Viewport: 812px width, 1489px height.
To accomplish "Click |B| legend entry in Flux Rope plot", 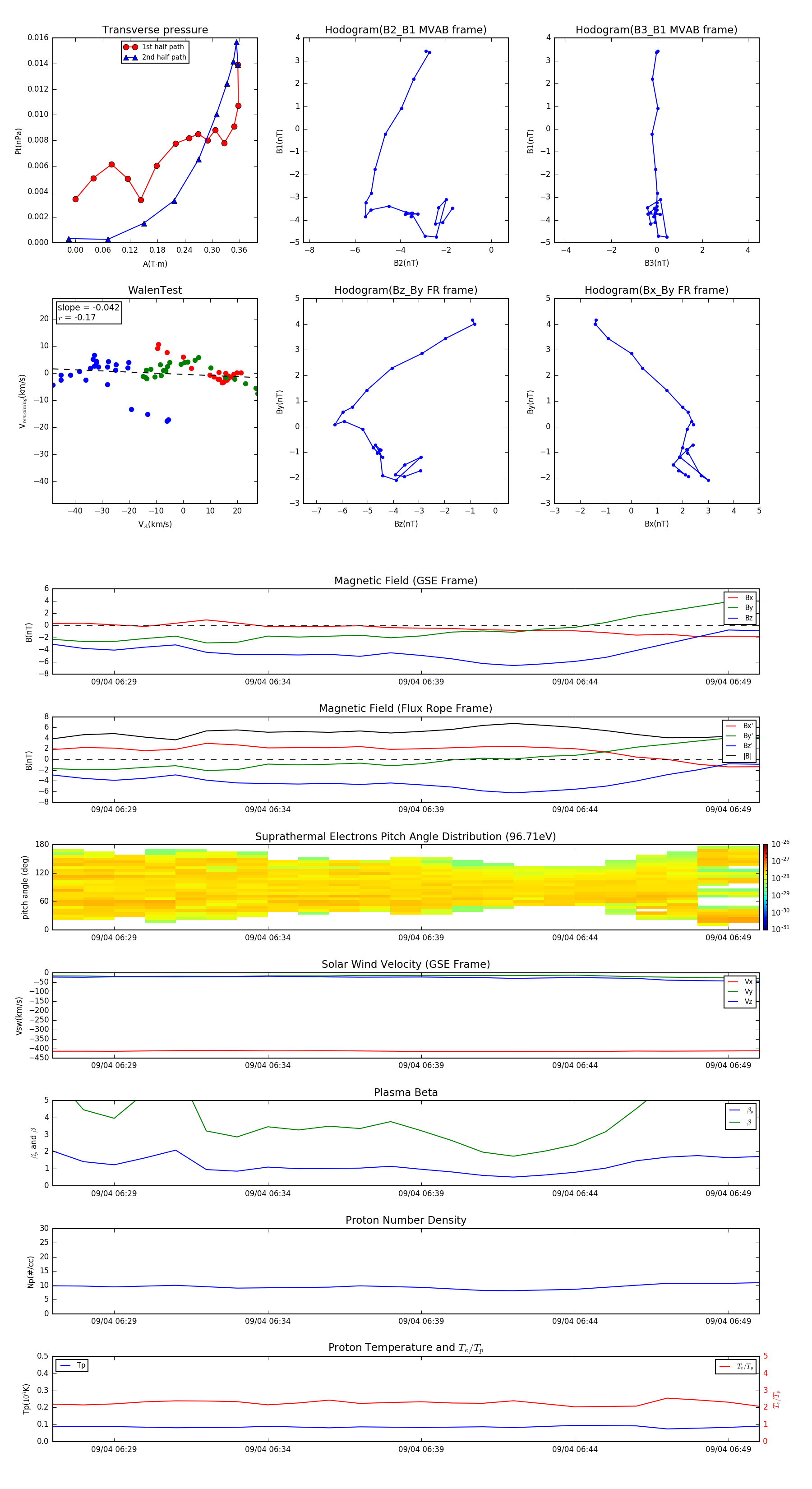I will point(740,756).
